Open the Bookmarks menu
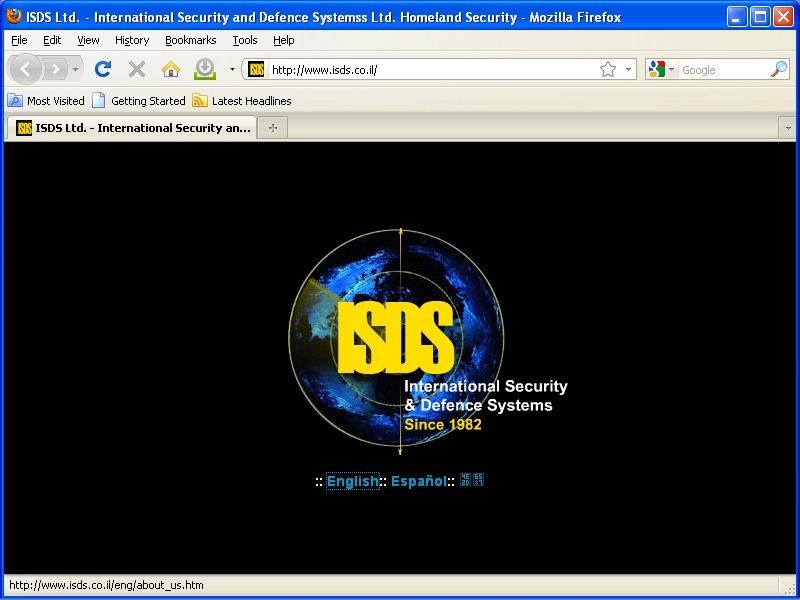 click(190, 40)
